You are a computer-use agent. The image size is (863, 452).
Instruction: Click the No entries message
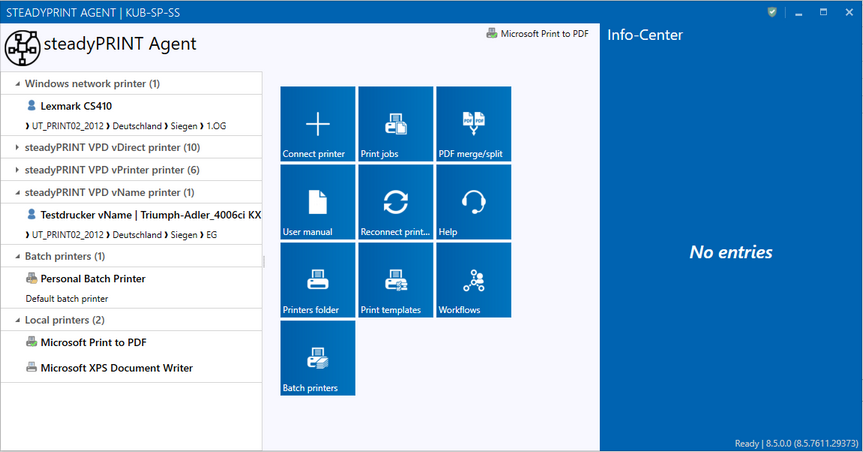[x=731, y=252]
